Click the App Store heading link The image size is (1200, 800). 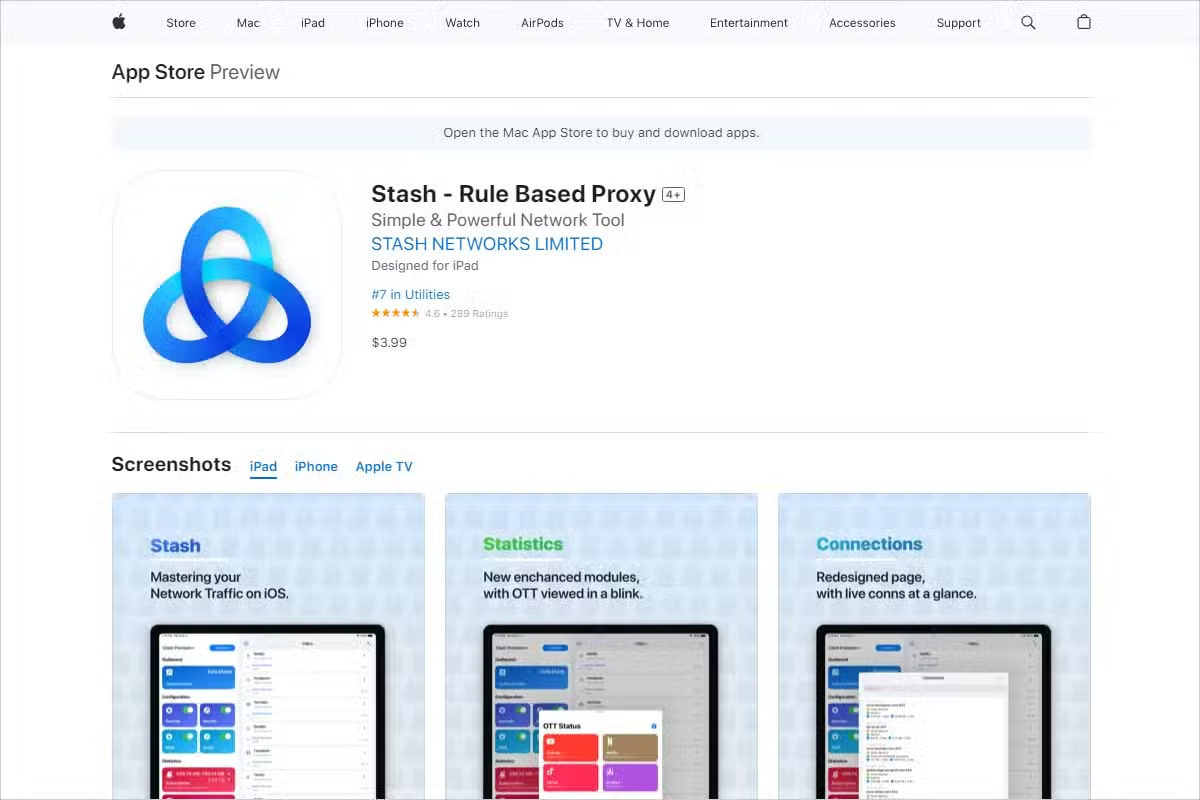coord(158,72)
